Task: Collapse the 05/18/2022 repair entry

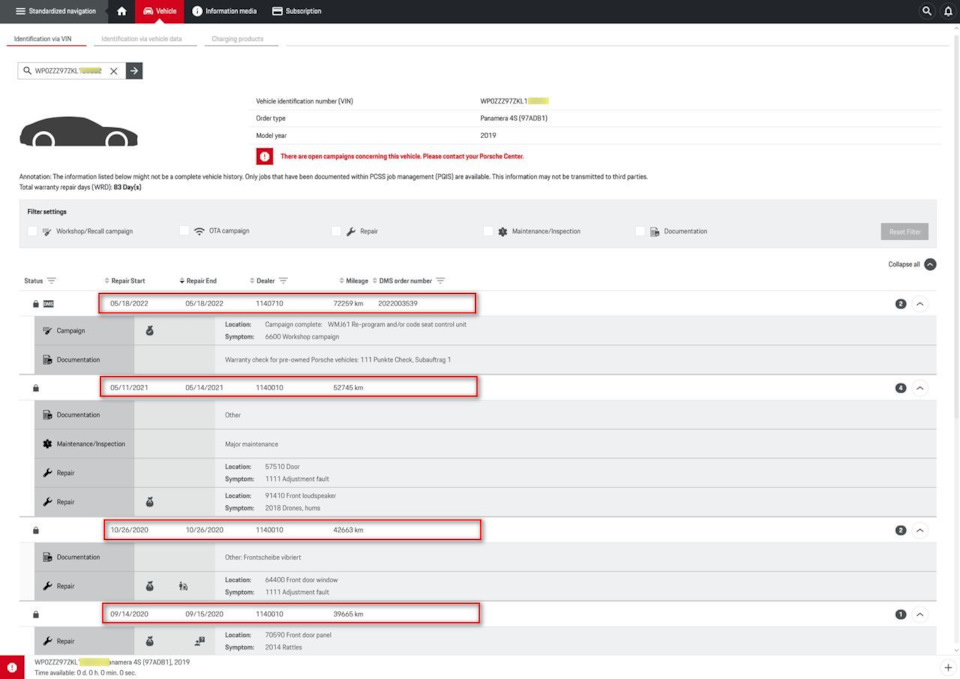Action: pyautogui.click(x=920, y=304)
